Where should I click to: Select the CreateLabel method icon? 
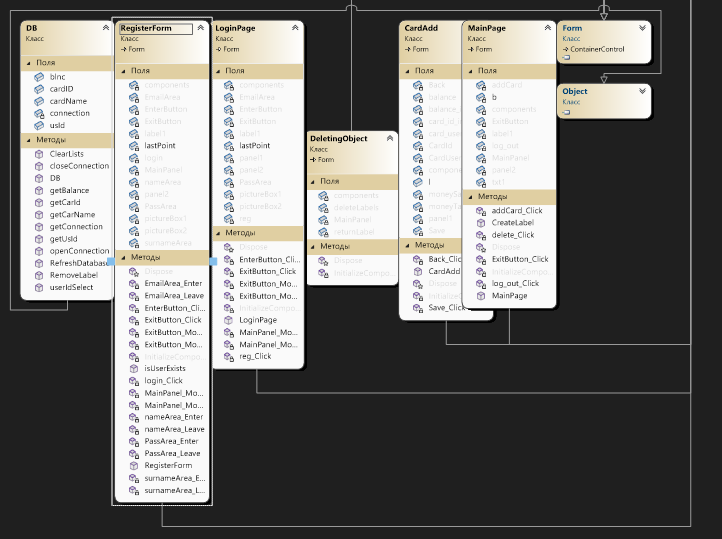tap(481, 223)
